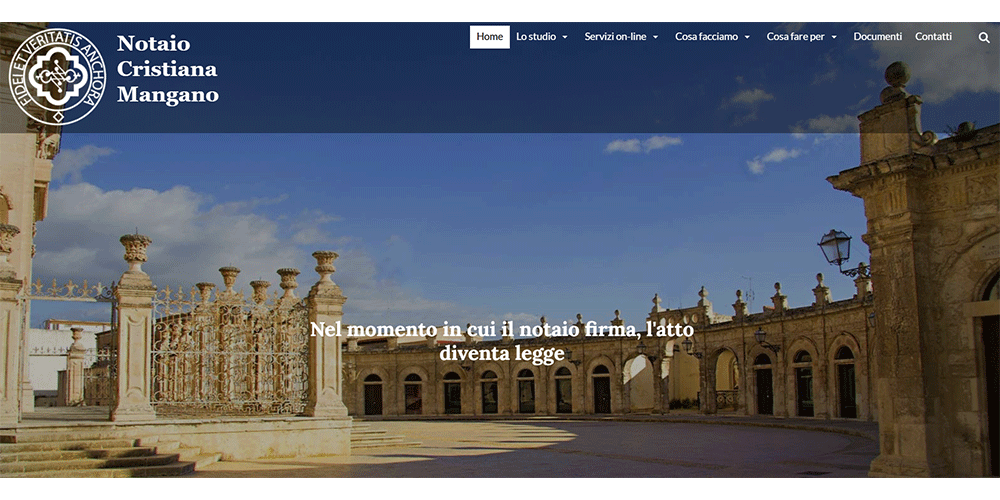Expand the Servizi on-line dropdown arrow
This screenshot has height=500, width=1000.
tap(655, 38)
